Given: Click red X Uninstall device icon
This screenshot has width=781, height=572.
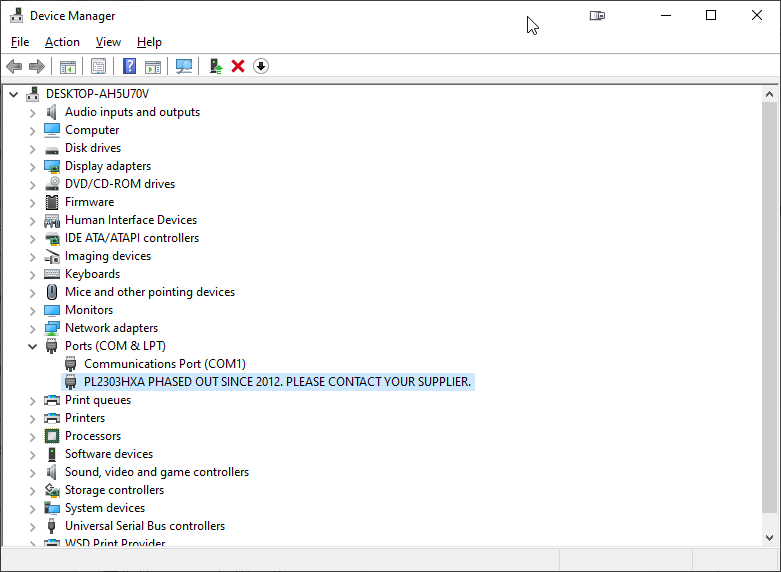Looking at the screenshot, I should [x=238, y=66].
